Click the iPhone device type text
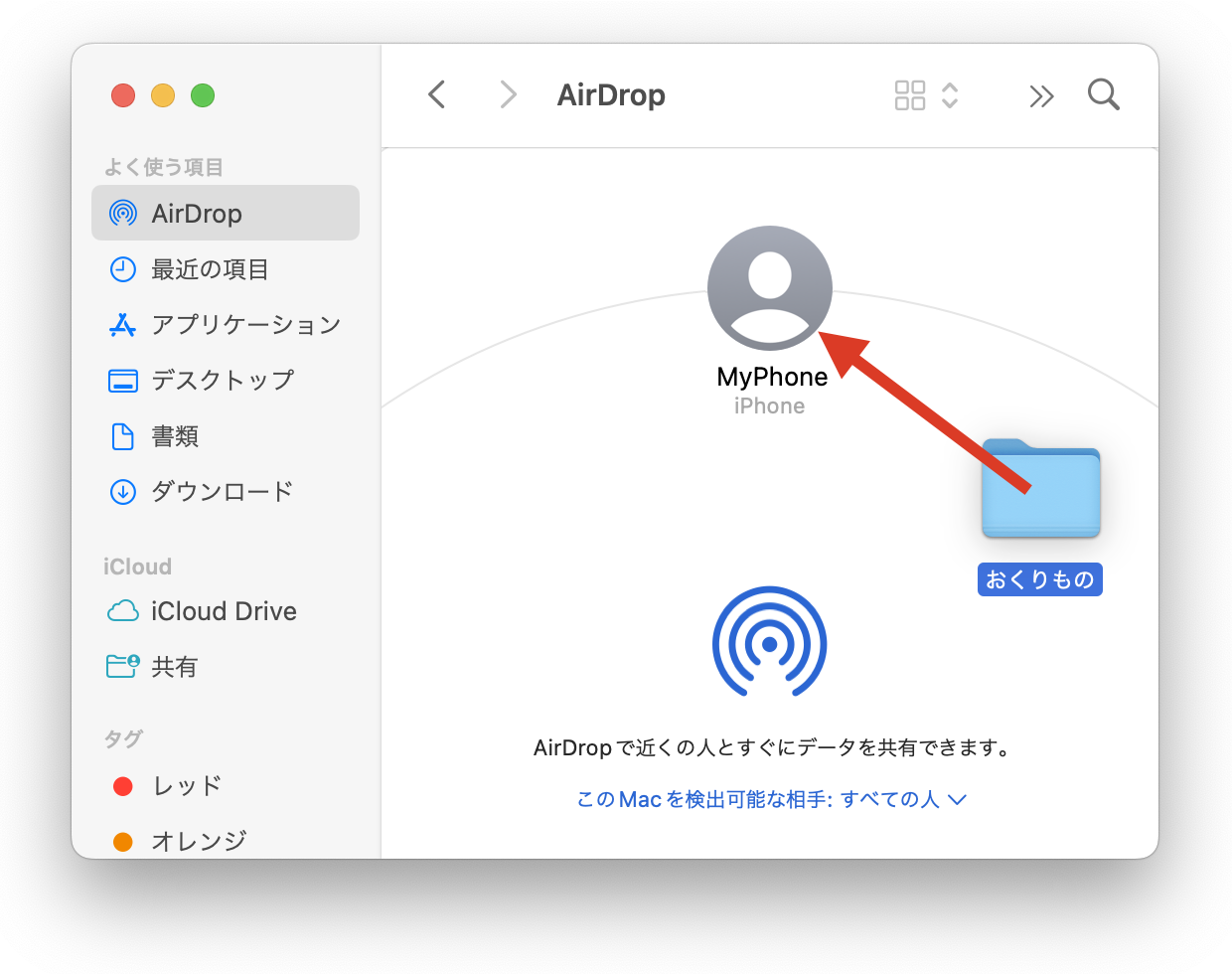Screen dimensions: 1232x974 coord(769,406)
